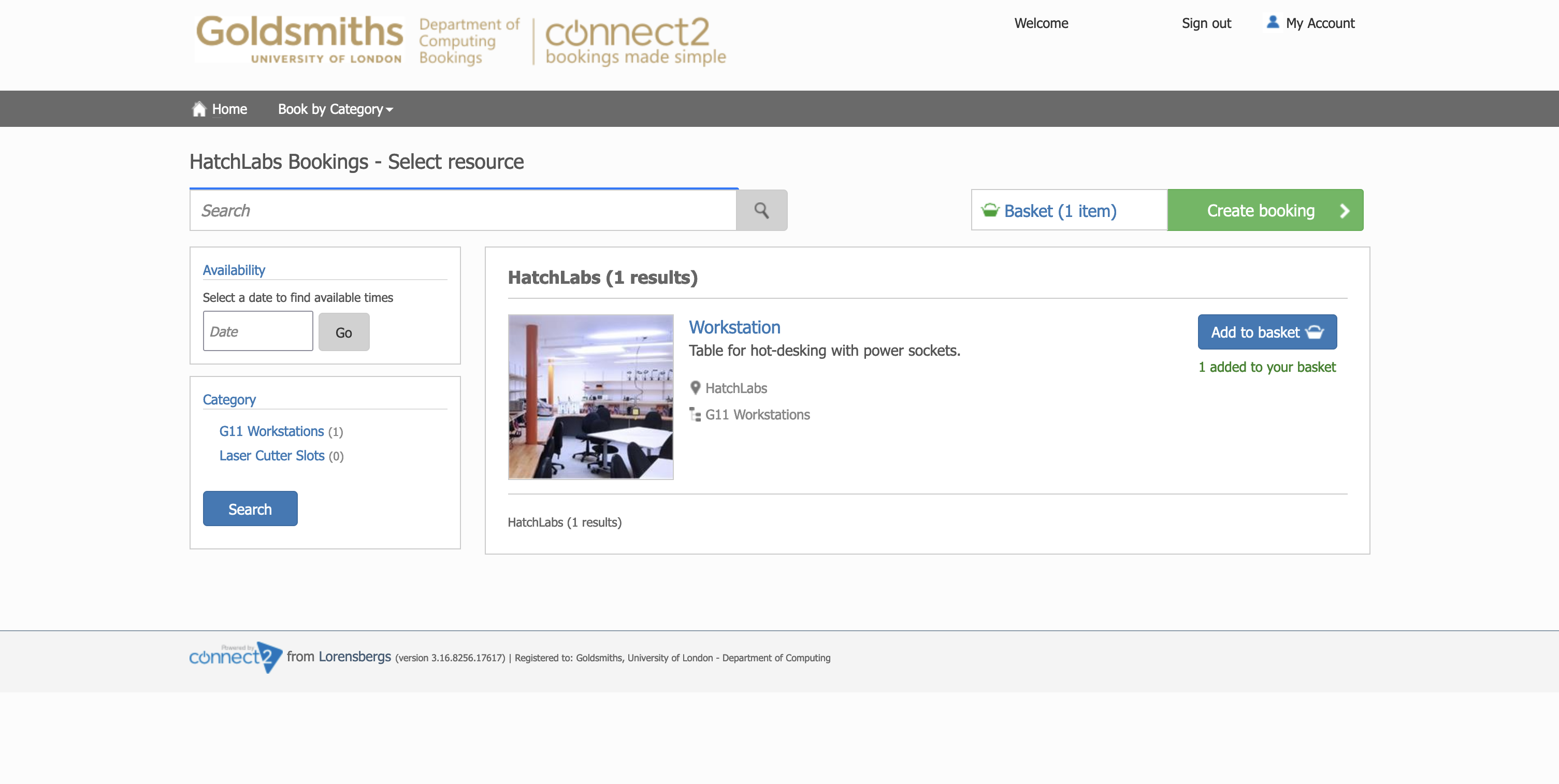This screenshot has height=784, width=1559.
Task: Click Sign out link
Action: (x=1206, y=23)
